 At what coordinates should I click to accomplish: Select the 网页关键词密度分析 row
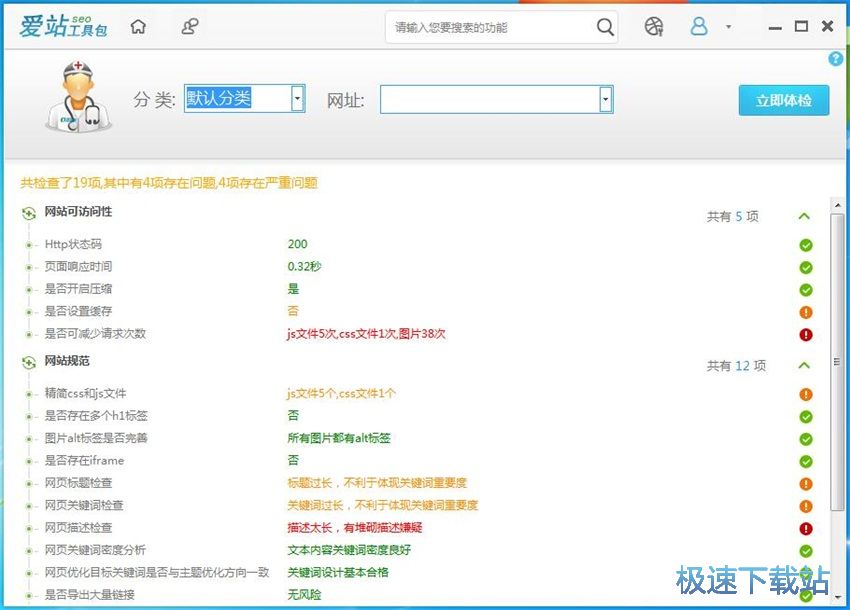(420, 550)
